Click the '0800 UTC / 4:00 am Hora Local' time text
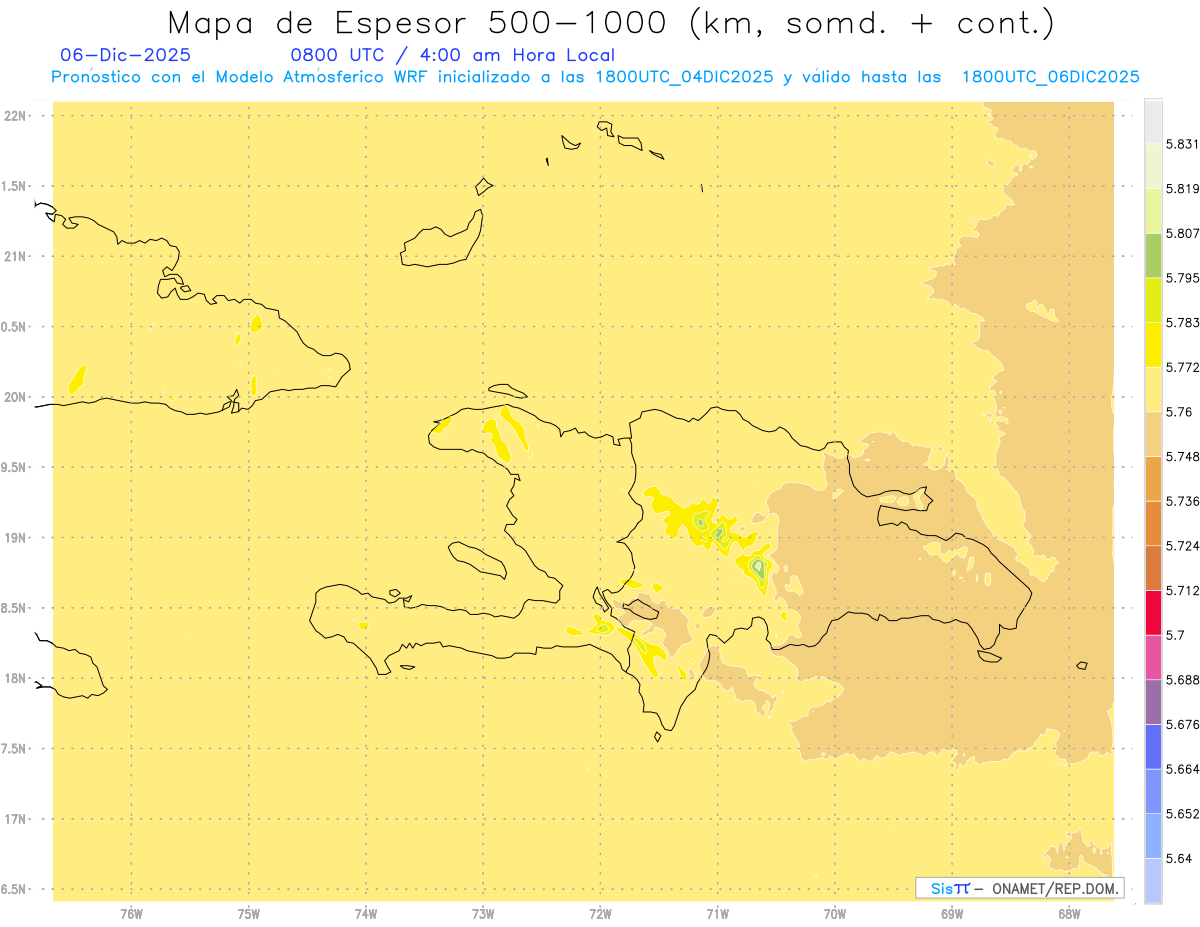Screen dimensions: 1200x927 tap(452, 55)
